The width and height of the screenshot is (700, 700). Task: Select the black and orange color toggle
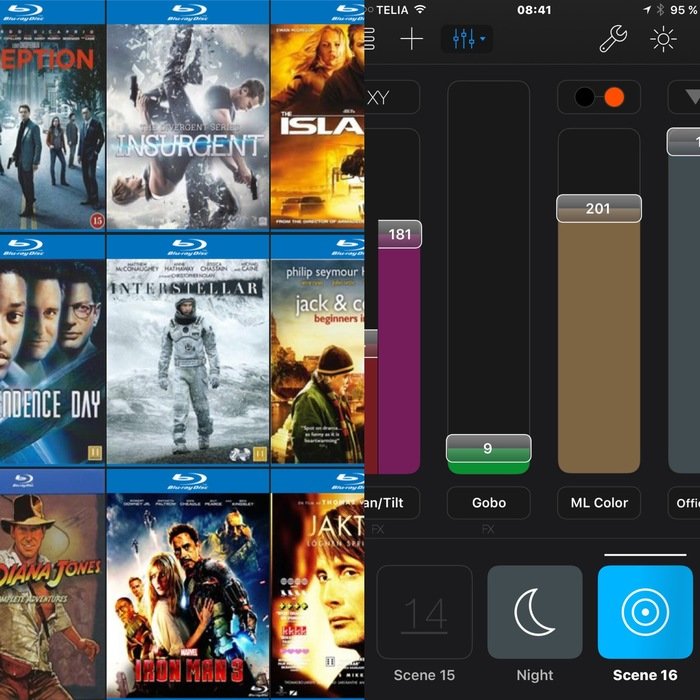[599, 97]
